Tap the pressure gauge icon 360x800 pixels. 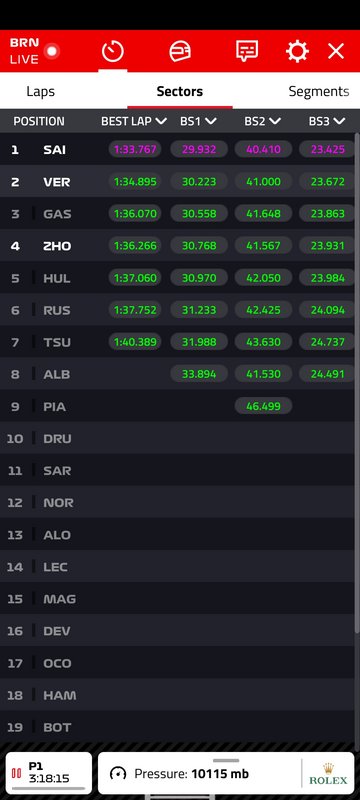(118, 773)
